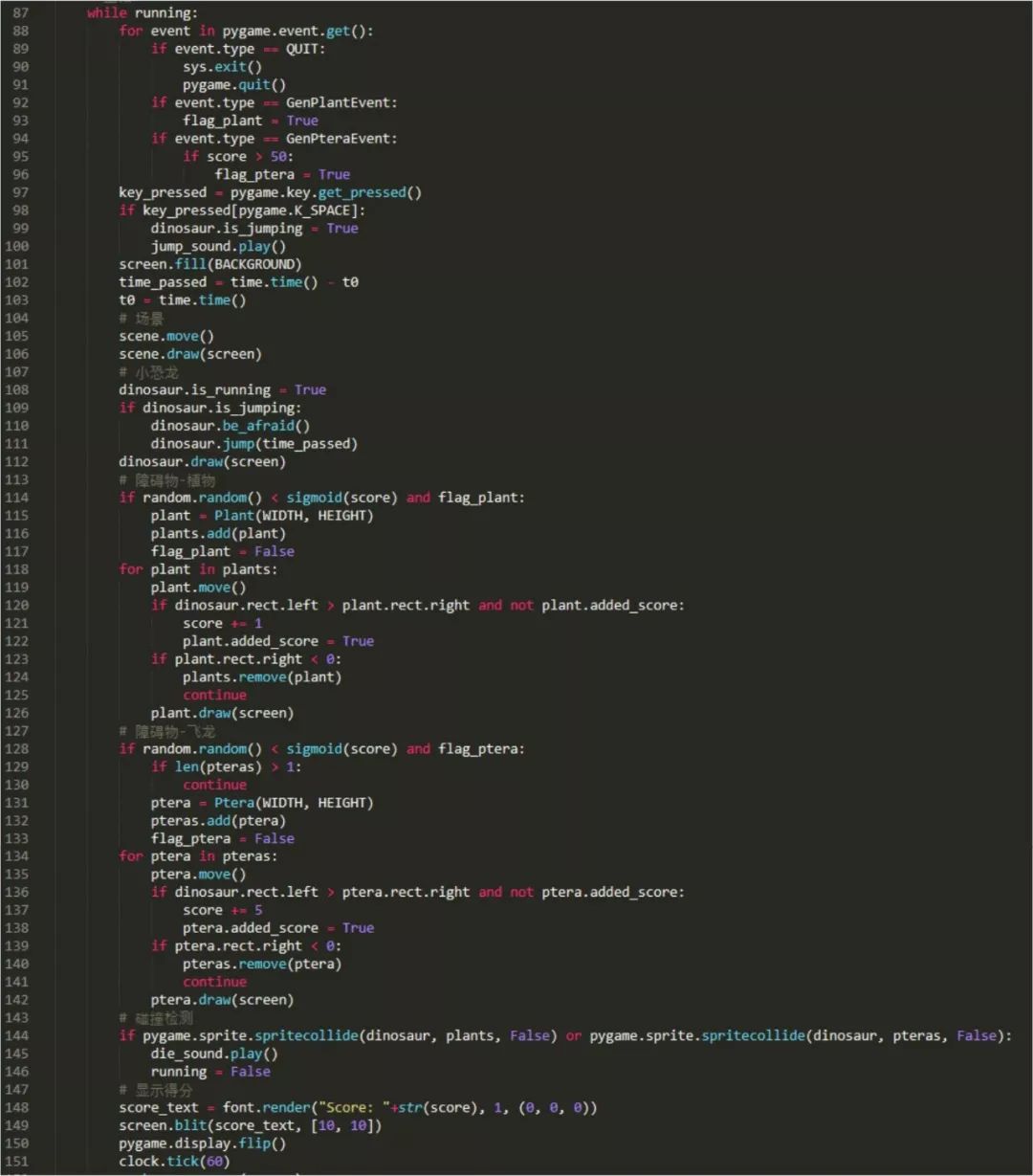Image resolution: width=1033 pixels, height=1176 pixels.
Task: Click the 'while running:' statement
Action: click(x=143, y=13)
